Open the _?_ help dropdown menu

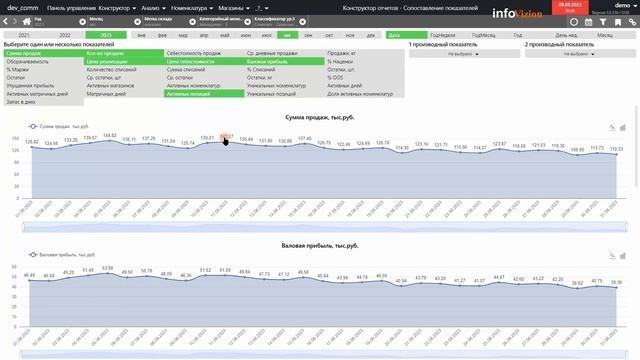click(x=262, y=8)
